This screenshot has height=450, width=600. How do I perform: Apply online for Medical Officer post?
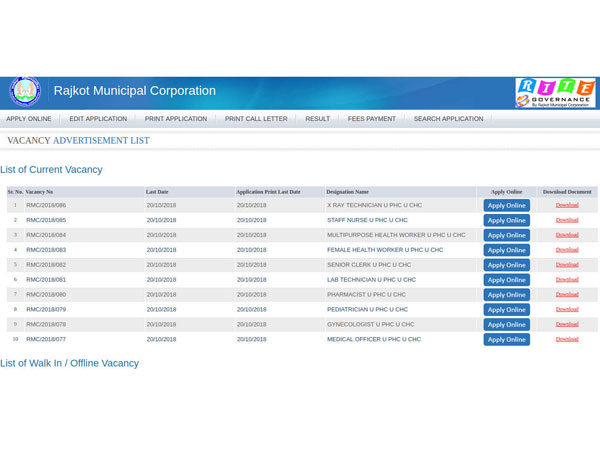507,339
